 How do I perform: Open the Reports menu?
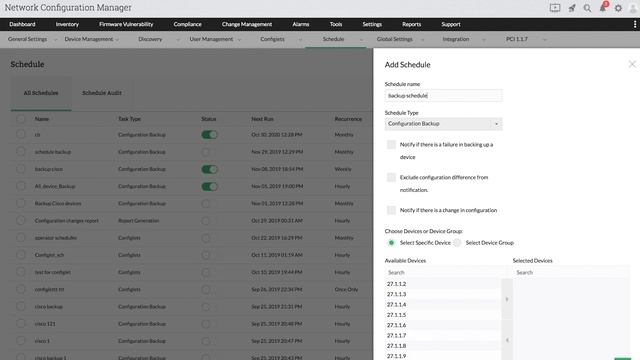411,24
